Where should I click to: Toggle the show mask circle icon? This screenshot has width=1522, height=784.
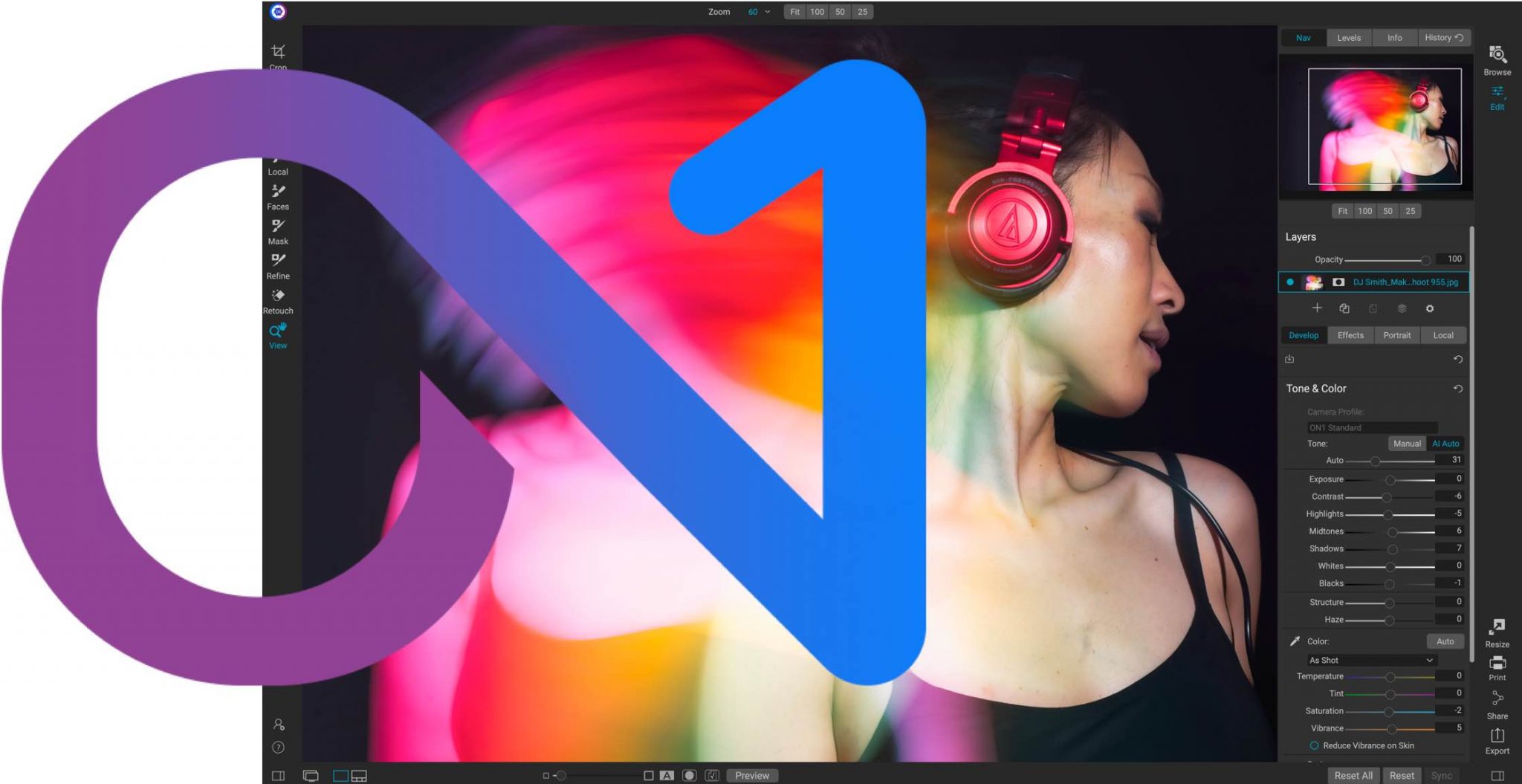point(690,776)
